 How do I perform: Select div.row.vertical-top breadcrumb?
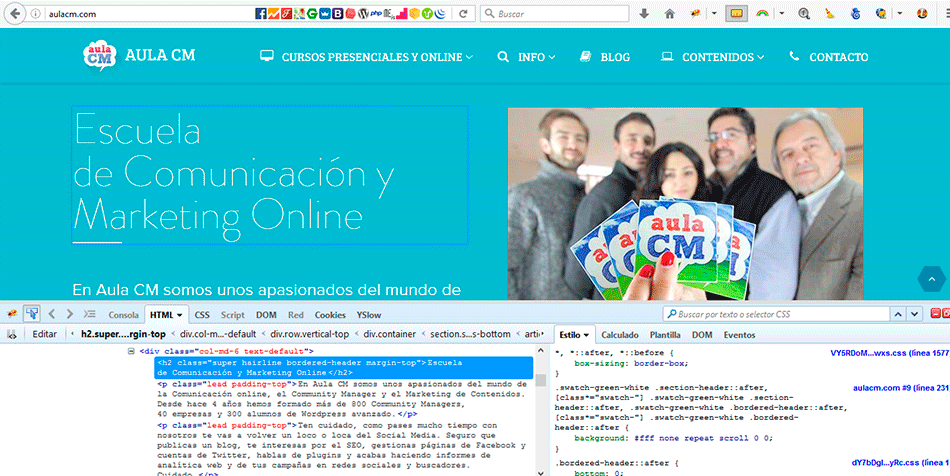pos(310,334)
